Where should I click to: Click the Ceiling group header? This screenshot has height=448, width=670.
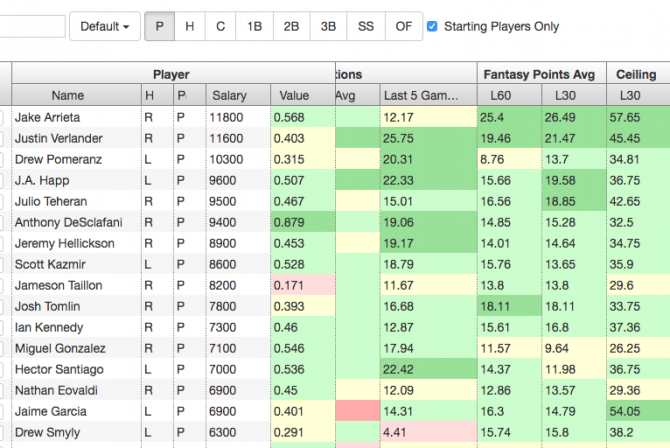point(638,74)
